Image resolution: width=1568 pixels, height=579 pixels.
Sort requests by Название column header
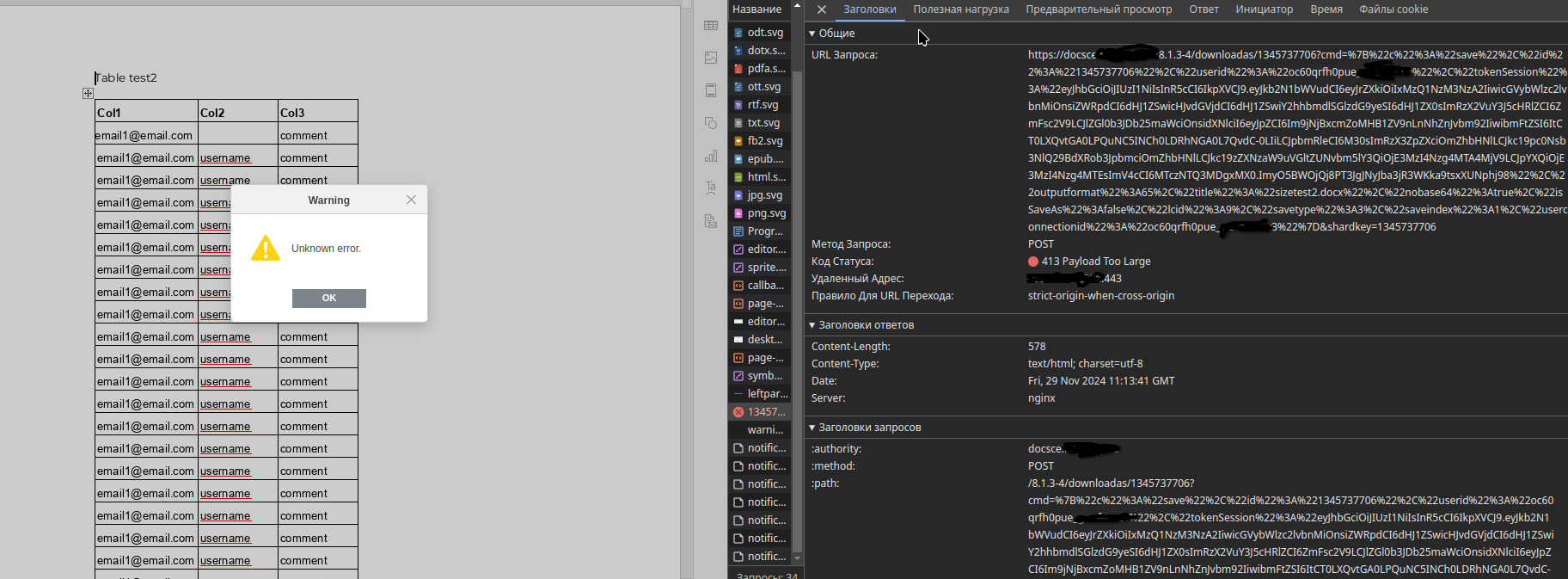[x=757, y=9]
